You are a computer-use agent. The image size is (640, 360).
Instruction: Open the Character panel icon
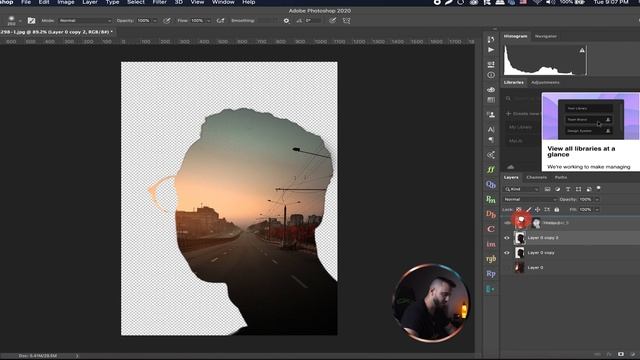pos(491,129)
